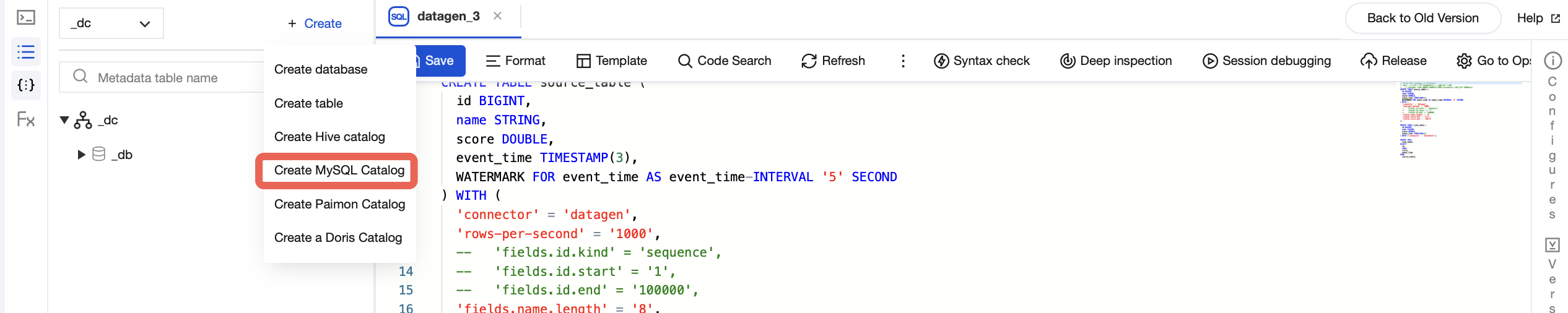Click the info Configures icon in right panel
The width and height of the screenshot is (1568, 313).
click(x=1553, y=61)
